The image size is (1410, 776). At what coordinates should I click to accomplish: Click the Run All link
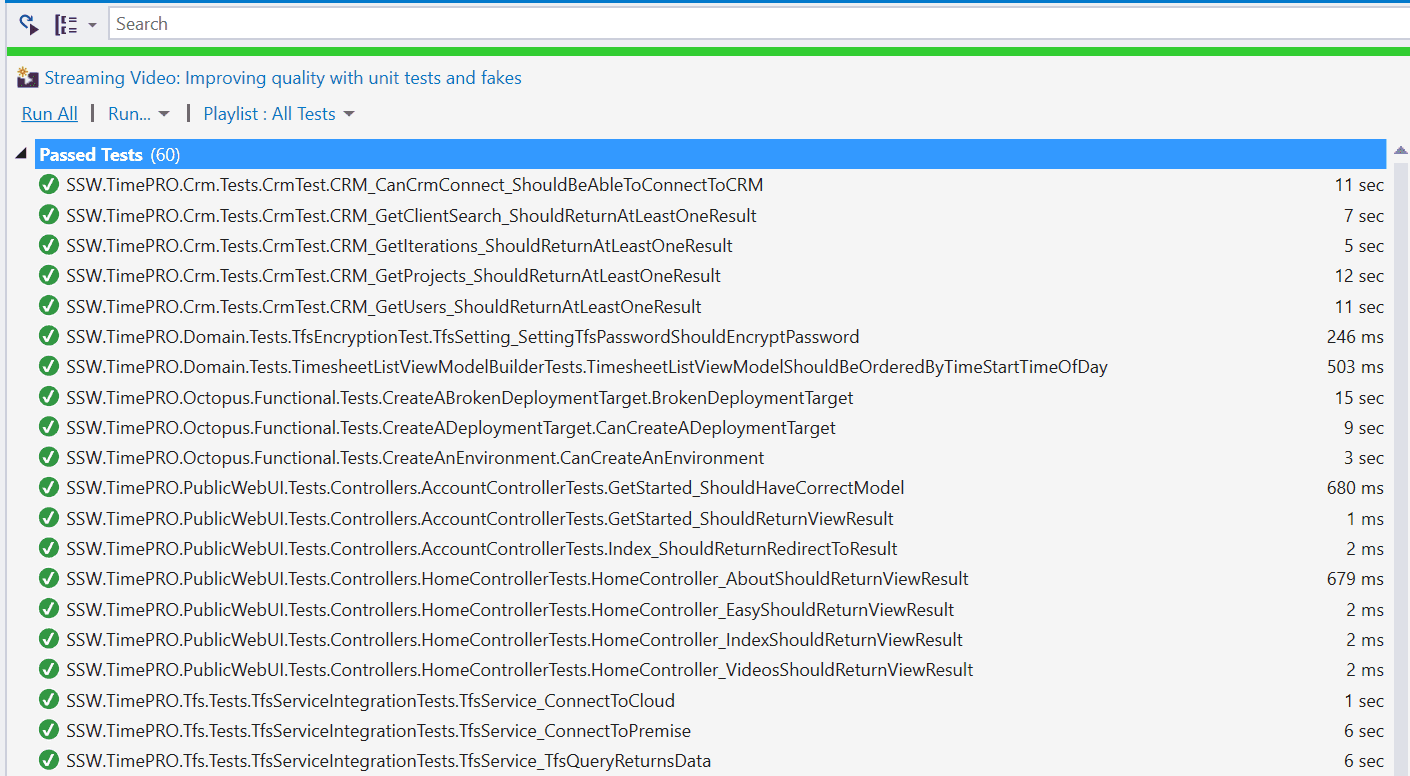(50, 114)
